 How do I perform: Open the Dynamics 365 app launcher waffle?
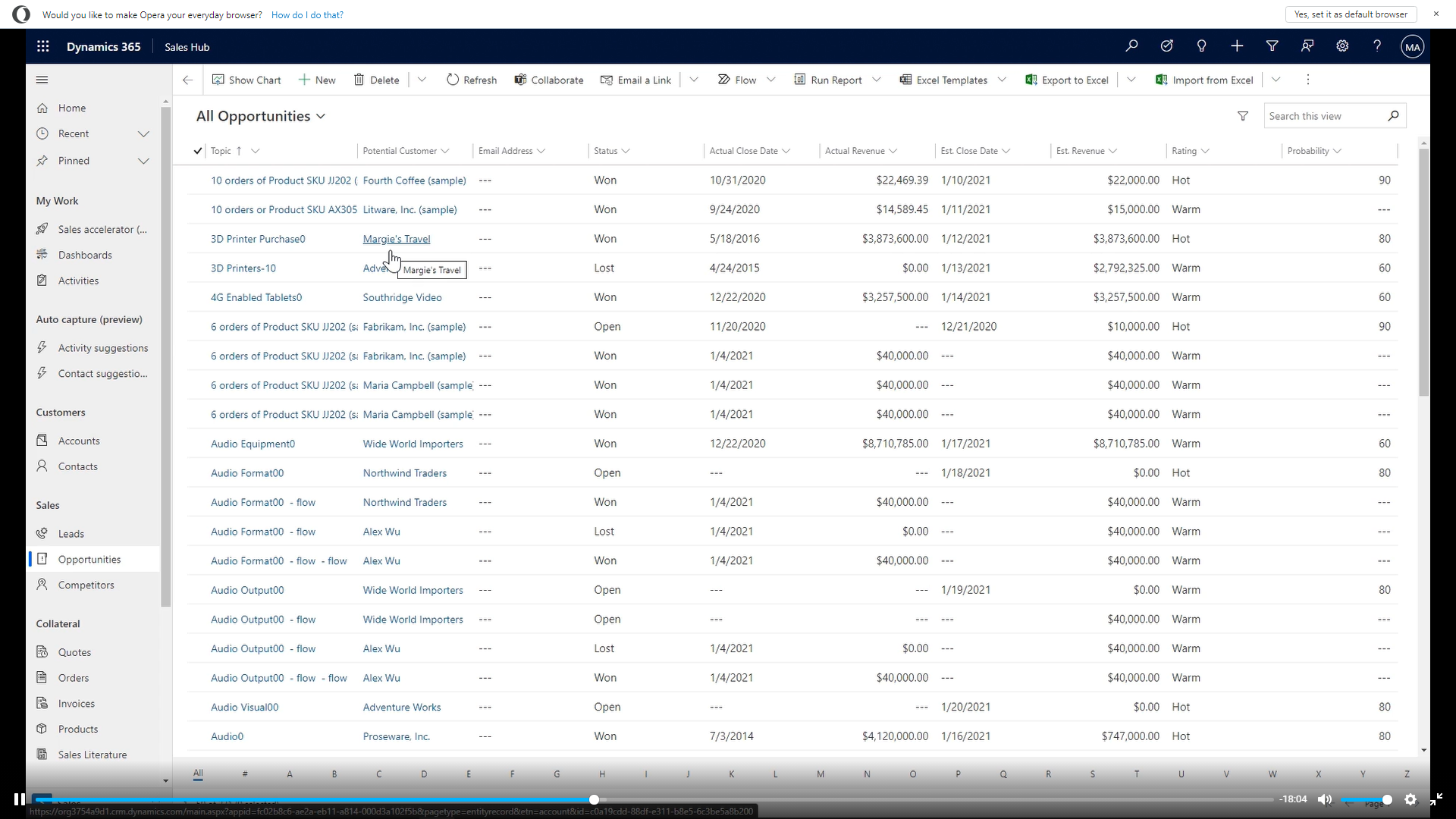tap(43, 46)
